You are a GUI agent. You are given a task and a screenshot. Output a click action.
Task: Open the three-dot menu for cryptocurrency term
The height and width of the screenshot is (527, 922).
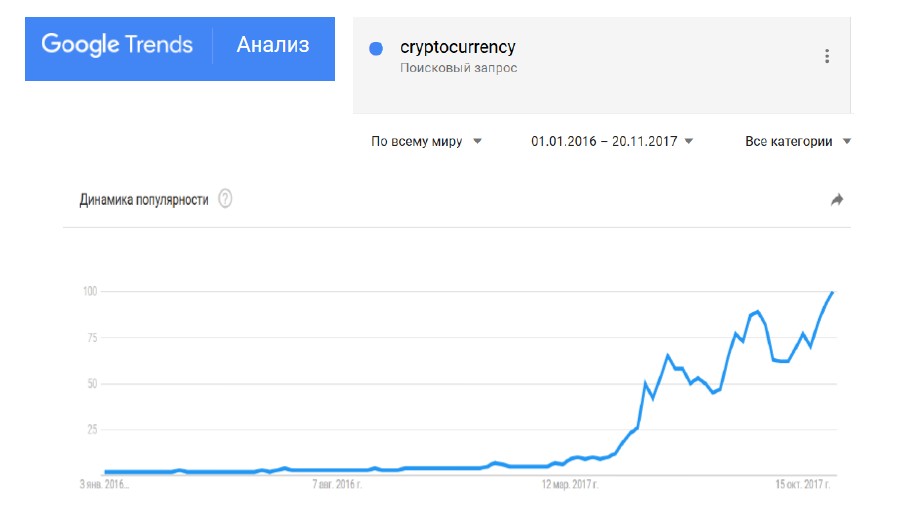pyautogui.click(x=827, y=56)
